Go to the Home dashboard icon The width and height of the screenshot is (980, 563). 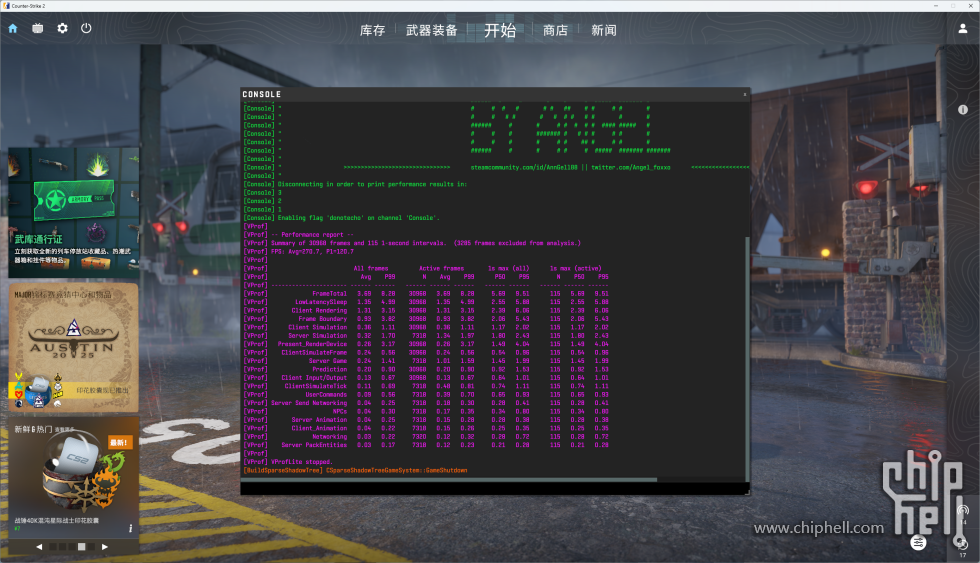[12, 29]
